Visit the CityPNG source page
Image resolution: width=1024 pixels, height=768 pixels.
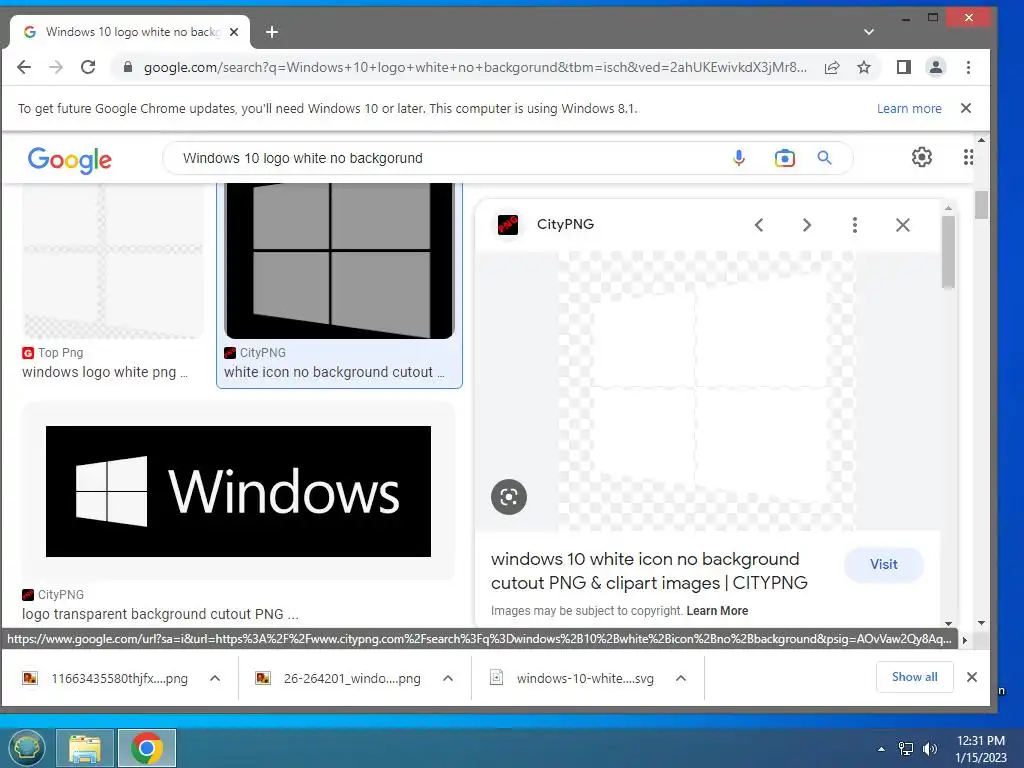884,564
